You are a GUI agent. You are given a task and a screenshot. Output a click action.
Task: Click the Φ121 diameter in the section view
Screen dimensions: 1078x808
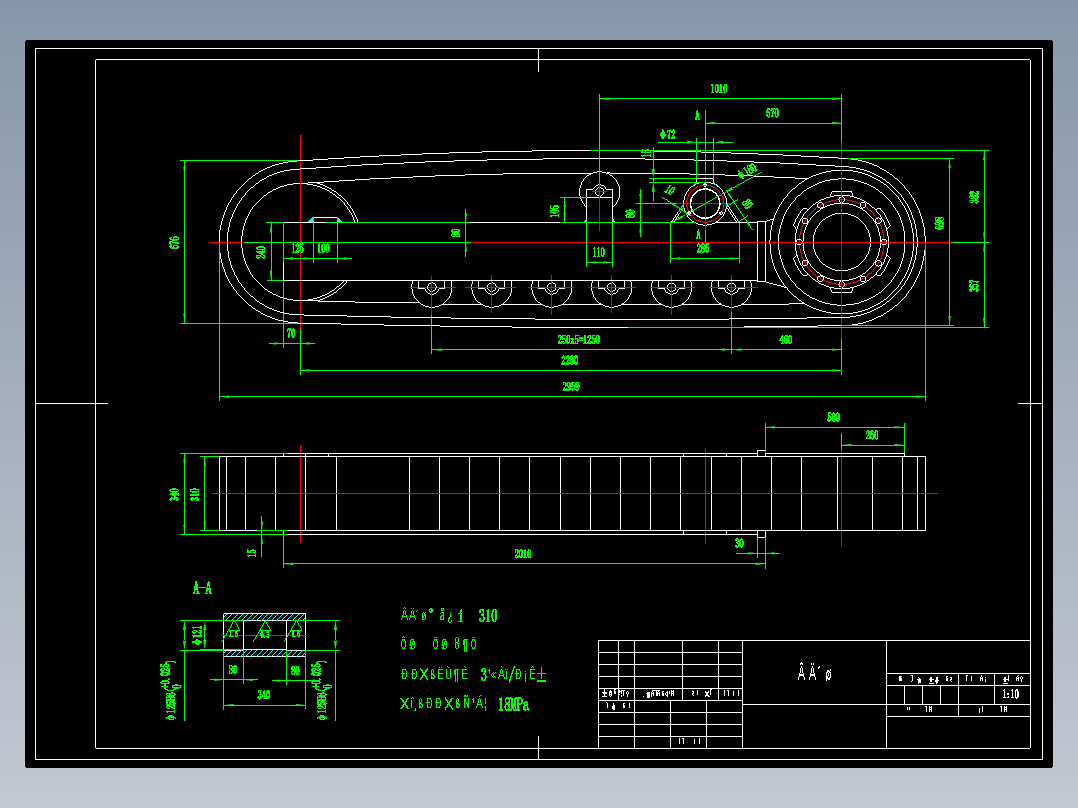198,635
